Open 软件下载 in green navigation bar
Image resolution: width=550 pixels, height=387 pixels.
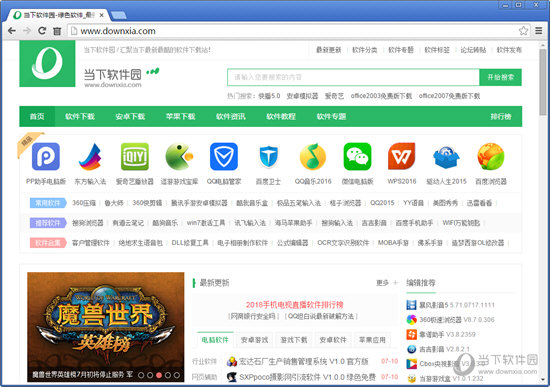tap(80, 116)
